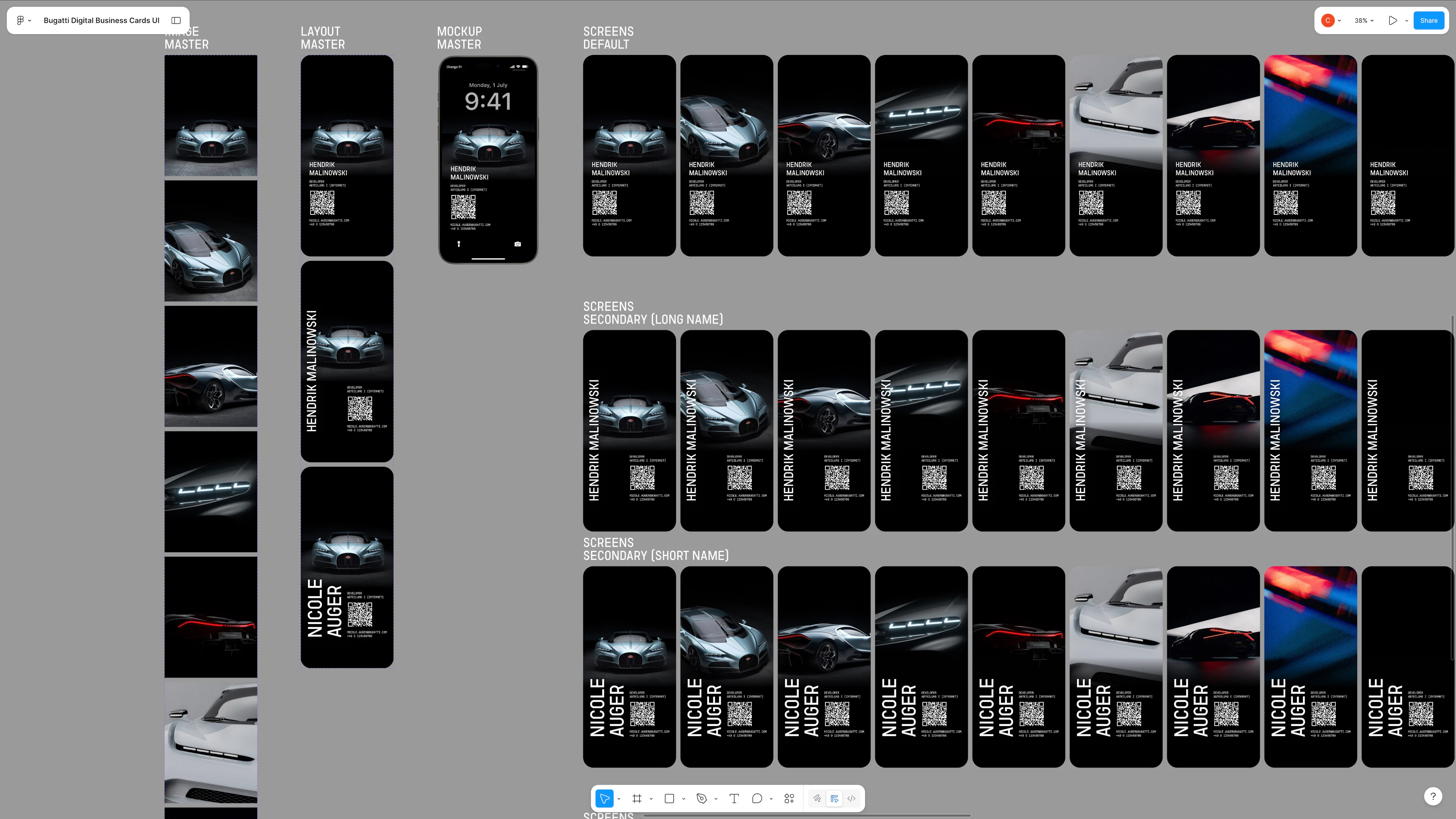Select the Rectangle tool
Image resolution: width=1456 pixels, height=819 pixels.
[669, 799]
